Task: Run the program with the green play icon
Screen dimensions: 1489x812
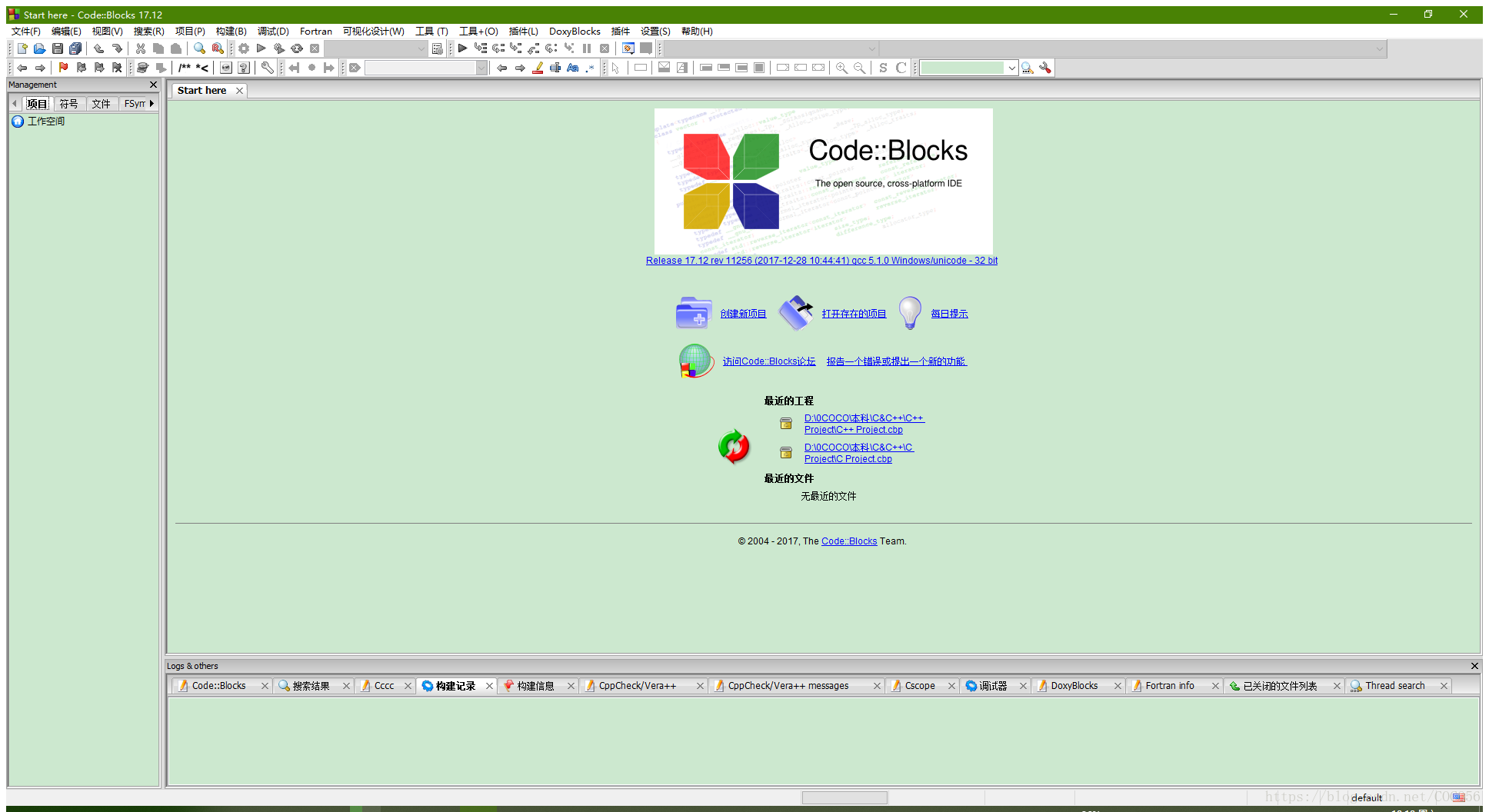Action: point(261,48)
